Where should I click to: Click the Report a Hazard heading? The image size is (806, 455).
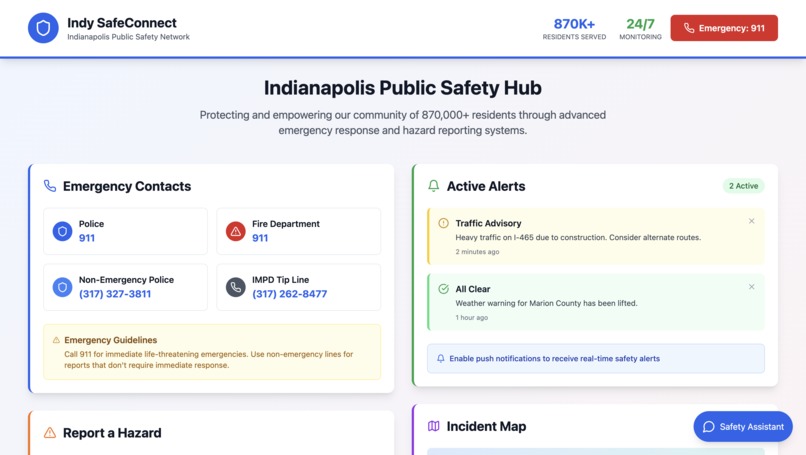click(112, 433)
